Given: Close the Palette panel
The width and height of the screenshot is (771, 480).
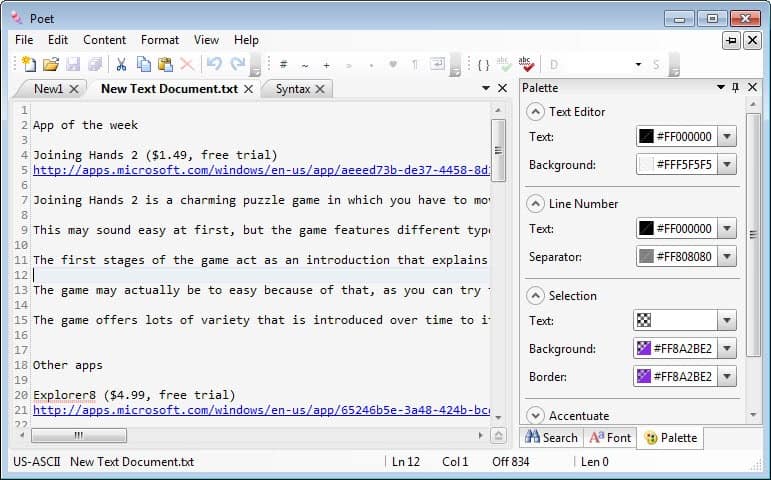Looking at the screenshot, I should point(752,88).
